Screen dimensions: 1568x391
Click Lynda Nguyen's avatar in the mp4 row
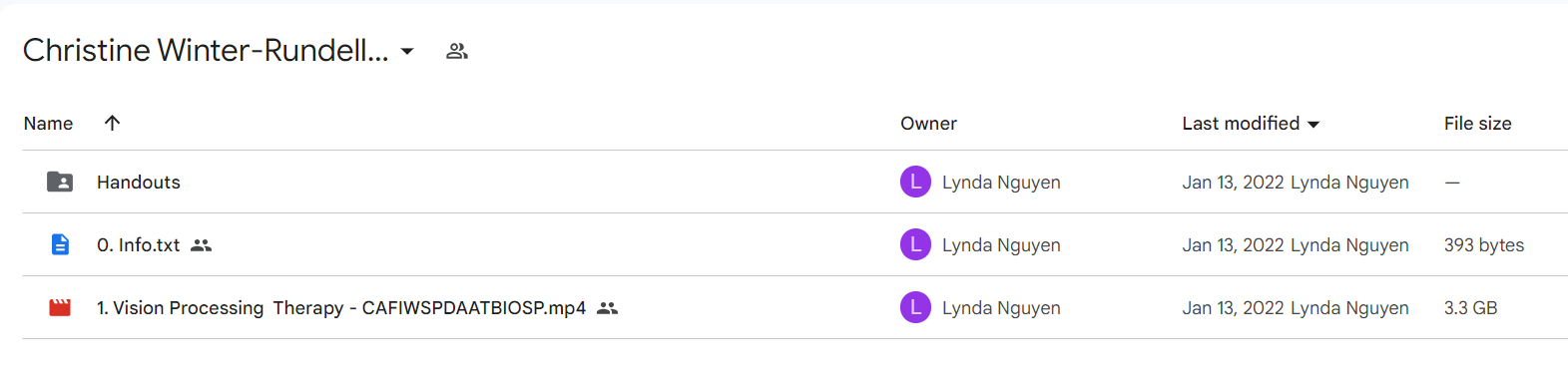[x=915, y=307]
